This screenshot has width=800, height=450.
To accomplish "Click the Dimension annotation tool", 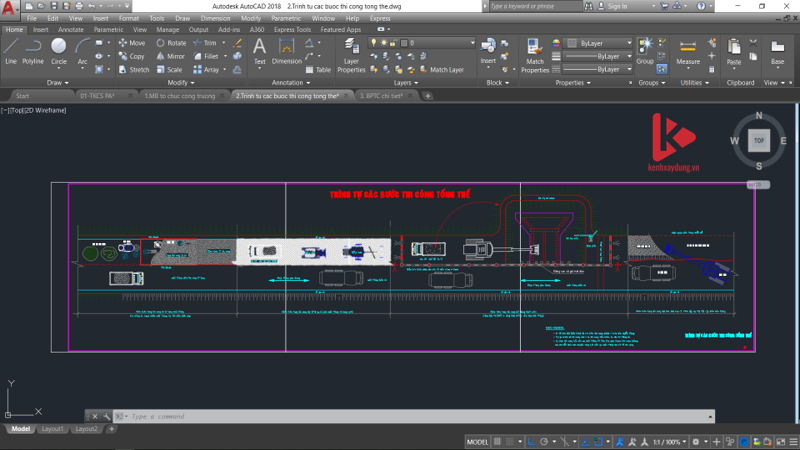I will click(x=287, y=50).
